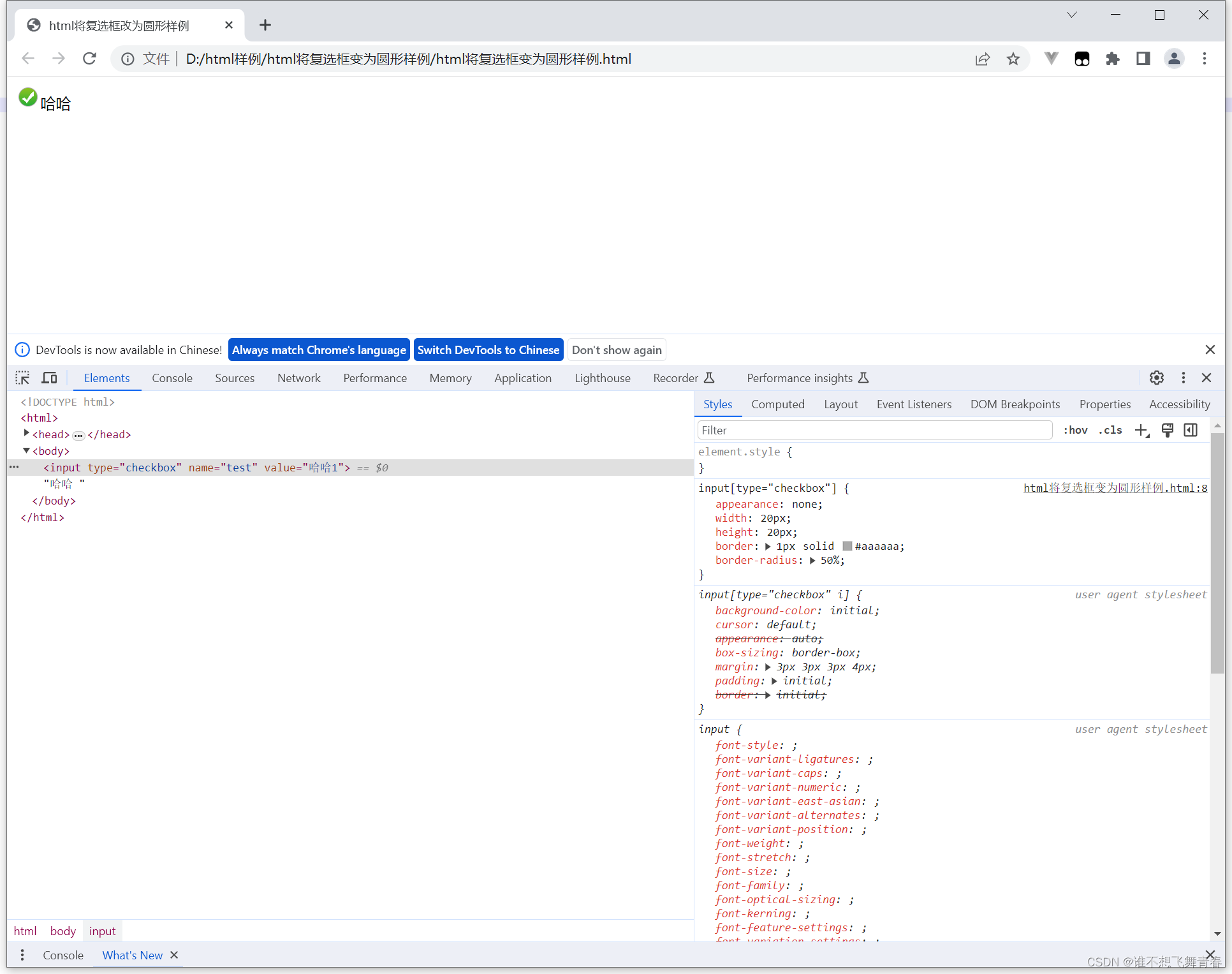1232x974 pixels.
Task: Open the Network tab
Action: [x=299, y=378]
